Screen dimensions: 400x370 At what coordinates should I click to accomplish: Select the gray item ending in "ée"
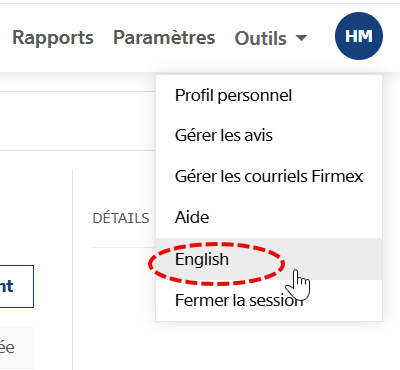tap(17, 348)
